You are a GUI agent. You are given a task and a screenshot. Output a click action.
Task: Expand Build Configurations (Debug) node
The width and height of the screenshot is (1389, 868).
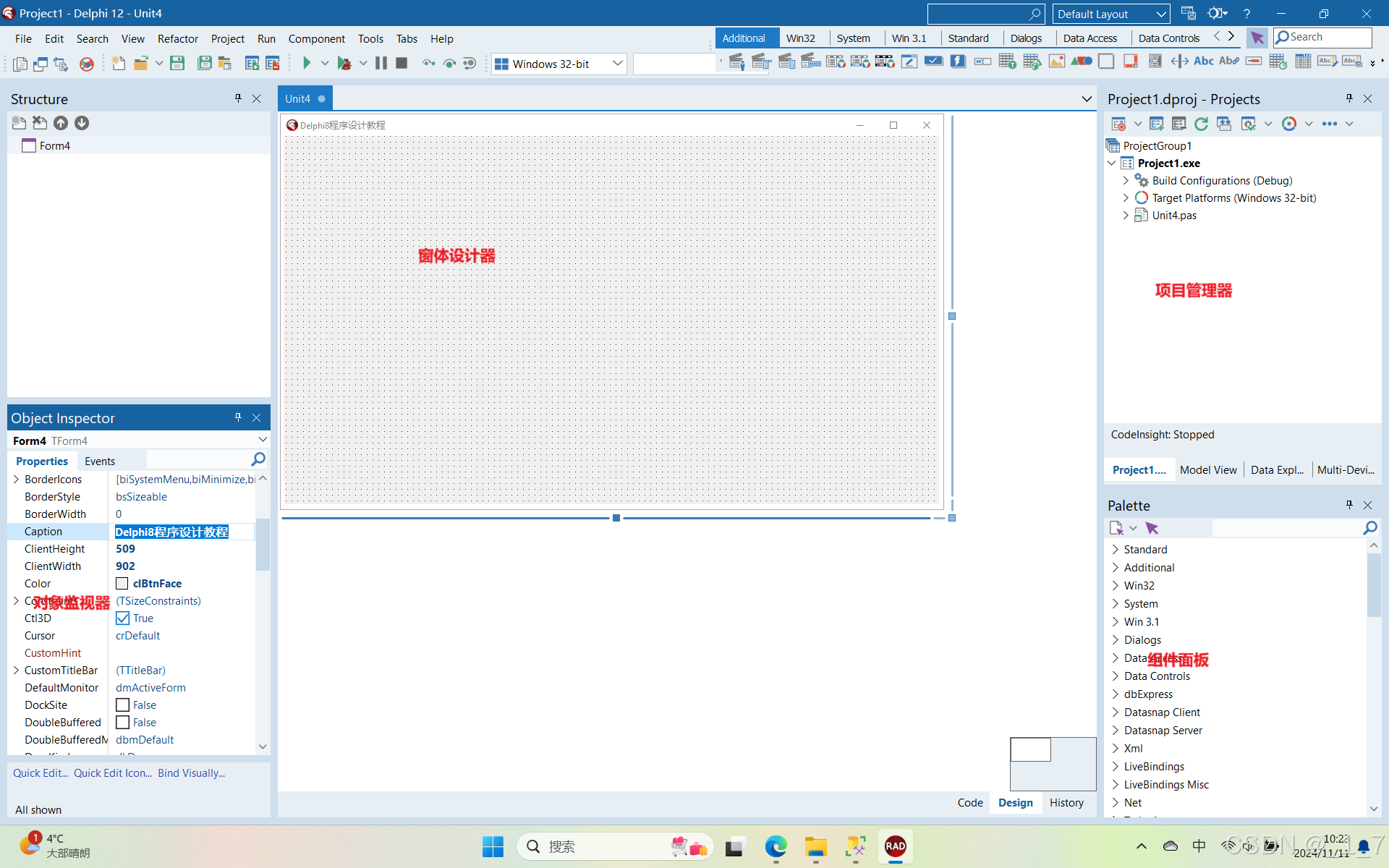1126,181
